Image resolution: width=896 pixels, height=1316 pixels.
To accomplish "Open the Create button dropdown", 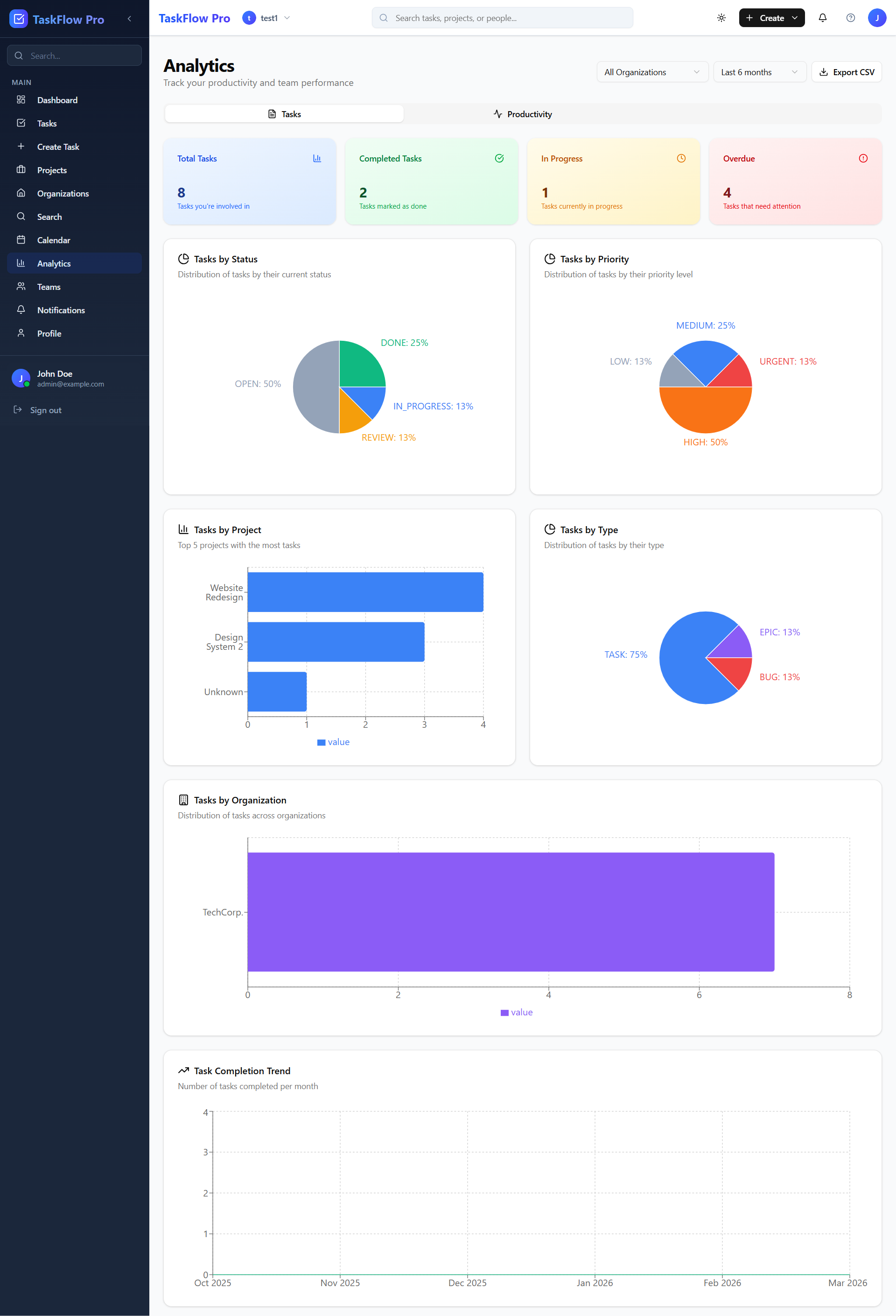I will coord(771,18).
